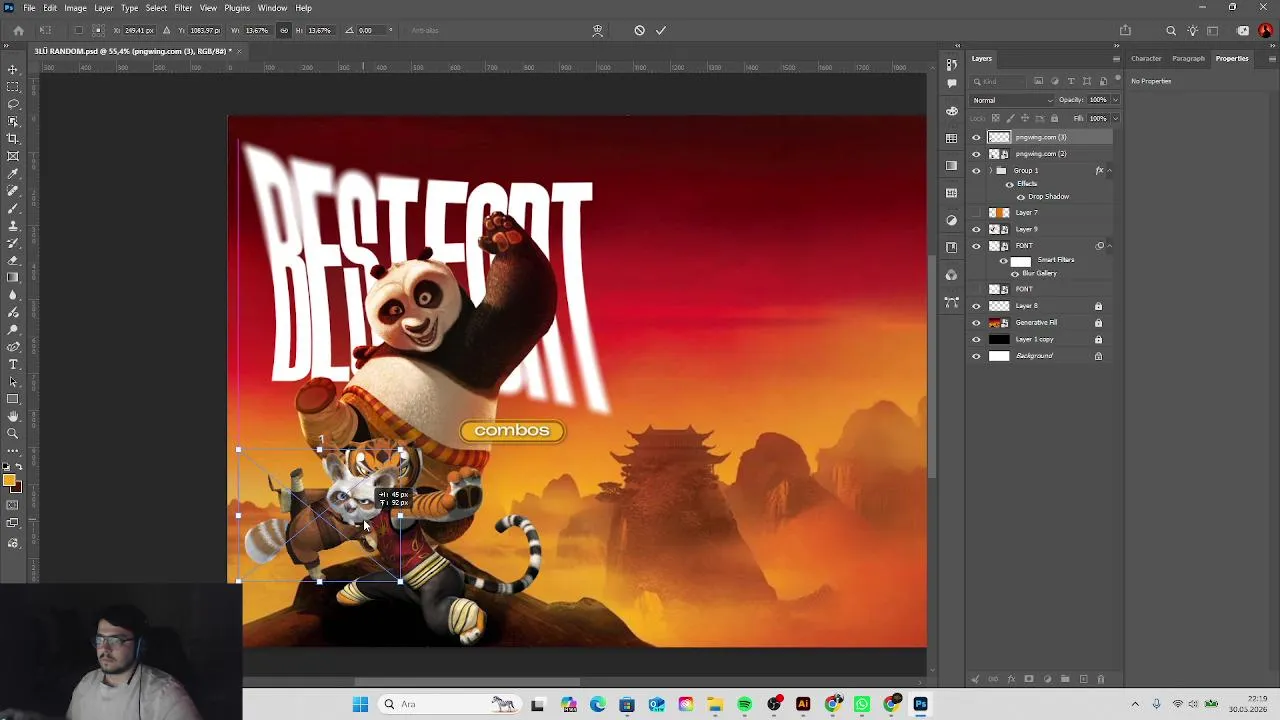
Task: Switch to the Character tab
Action: [1146, 58]
